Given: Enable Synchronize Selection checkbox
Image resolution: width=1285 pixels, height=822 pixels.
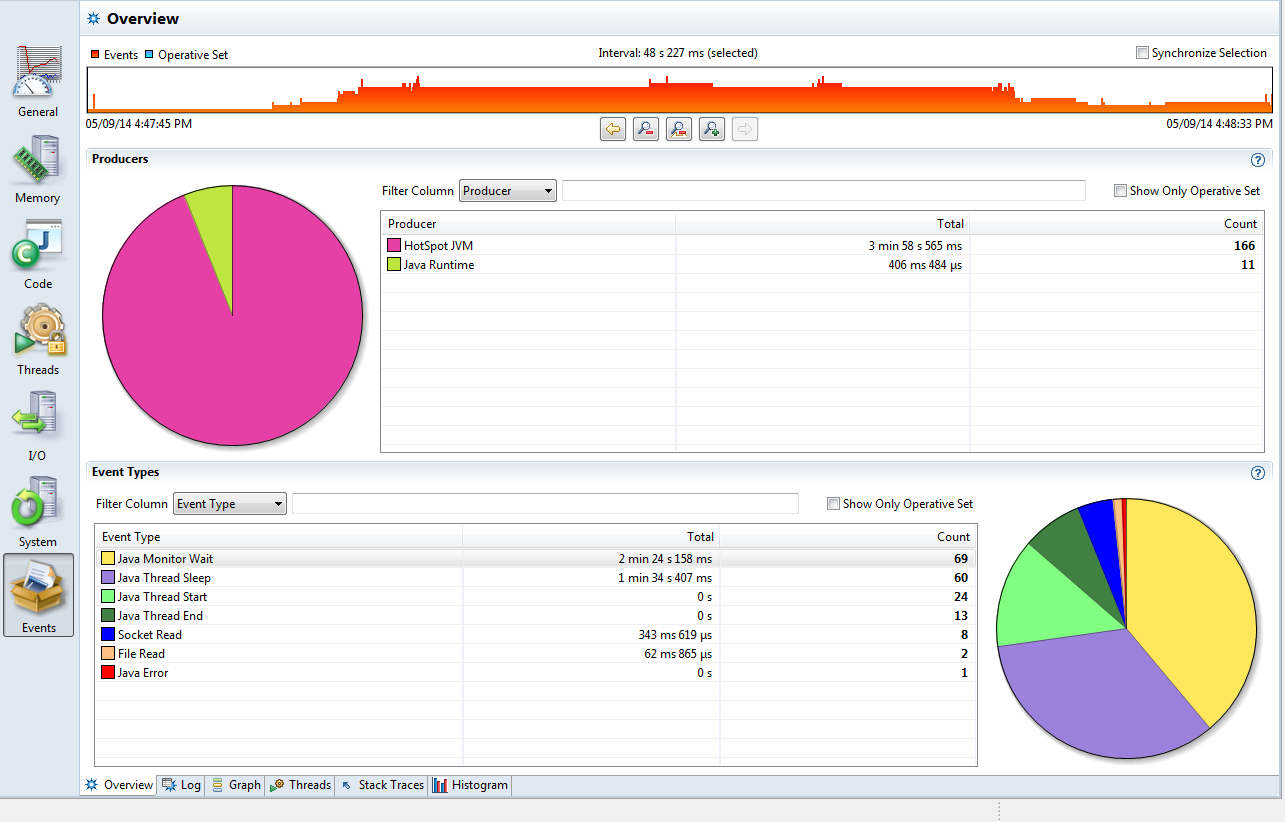Looking at the screenshot, I should point(1142,53).
